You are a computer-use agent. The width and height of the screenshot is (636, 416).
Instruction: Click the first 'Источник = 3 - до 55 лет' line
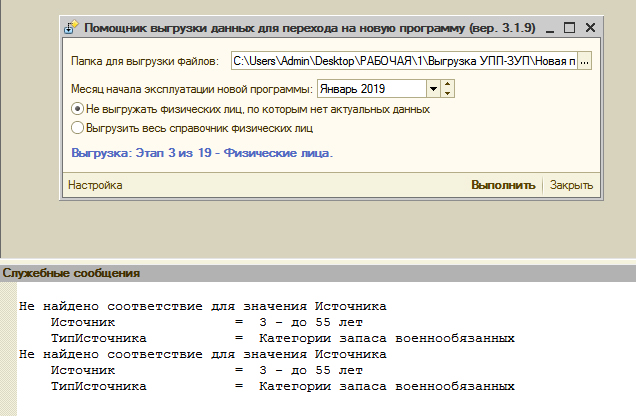(x=206, y=323)
